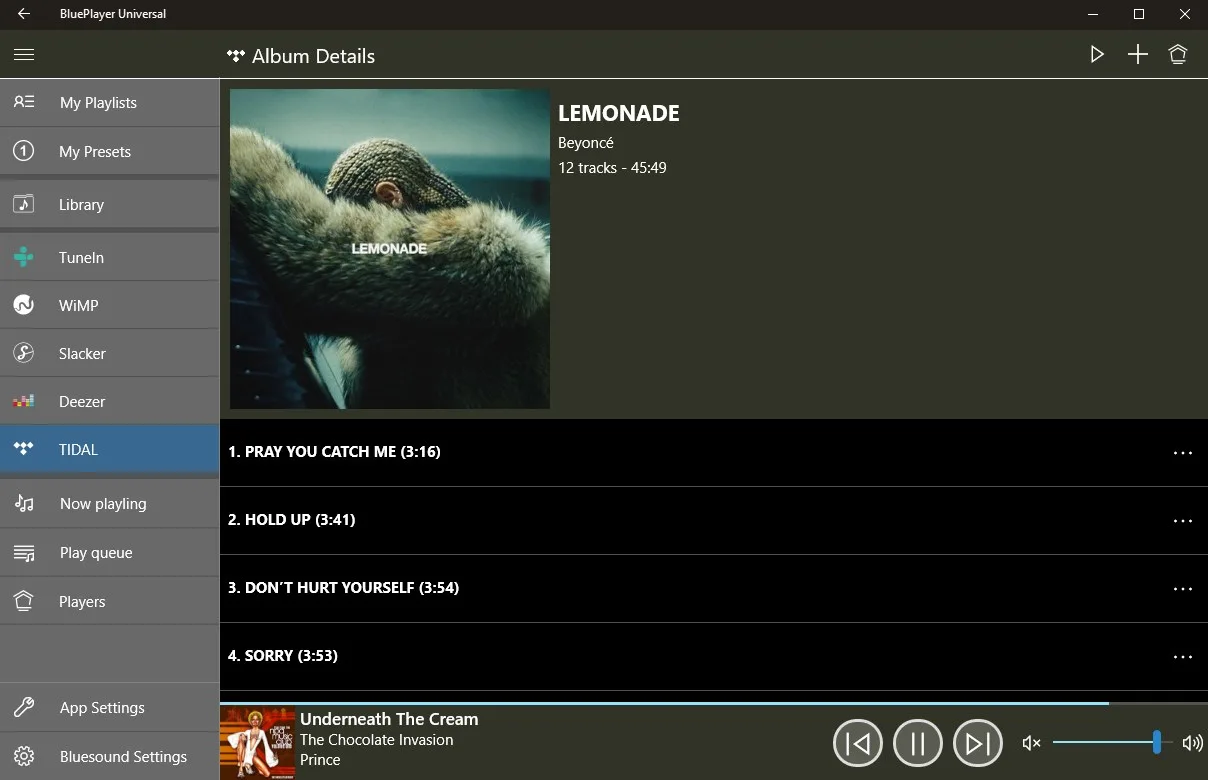The height and width of the screenshot is (780, 1208).
Task: Click the LEMONADE album title heading
Action: pyautogui.click(x=619, y=113)
